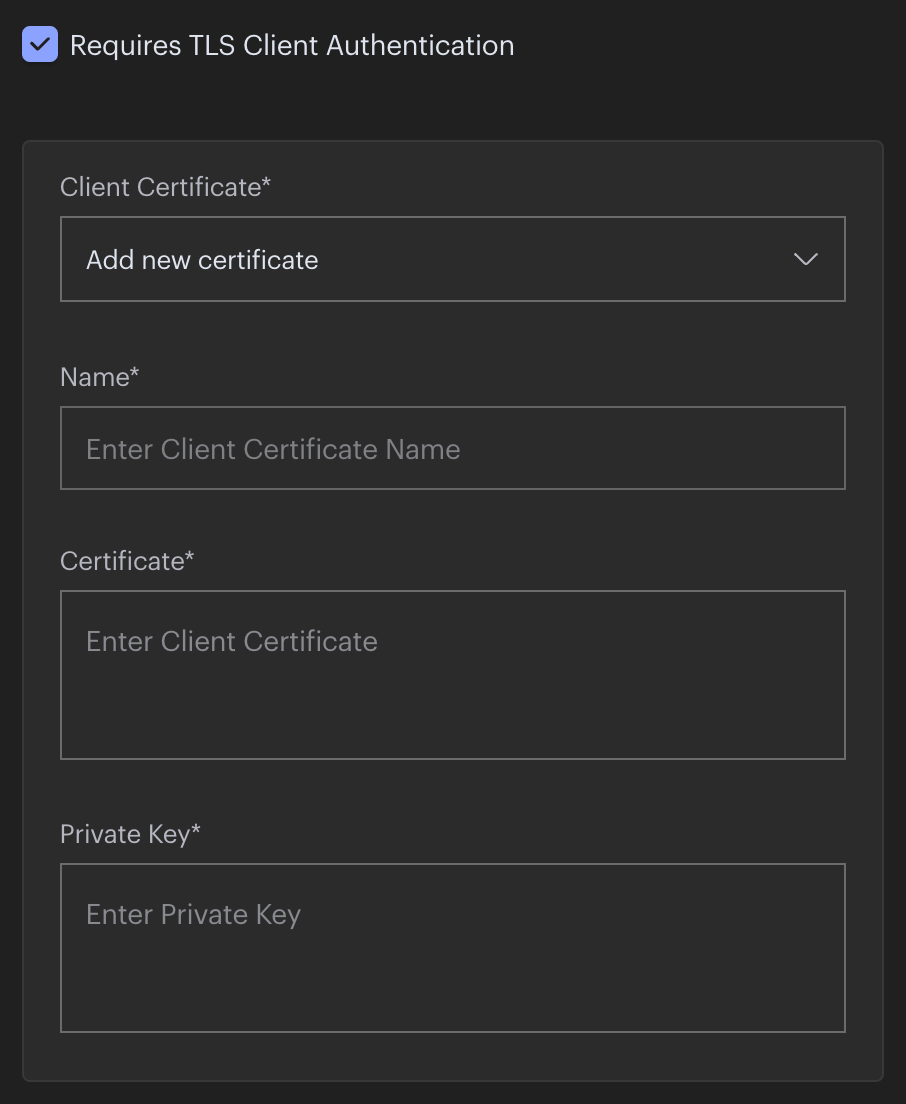Click the Certificate* field label
The image size is (906, 1104).
tap(127, 561)
